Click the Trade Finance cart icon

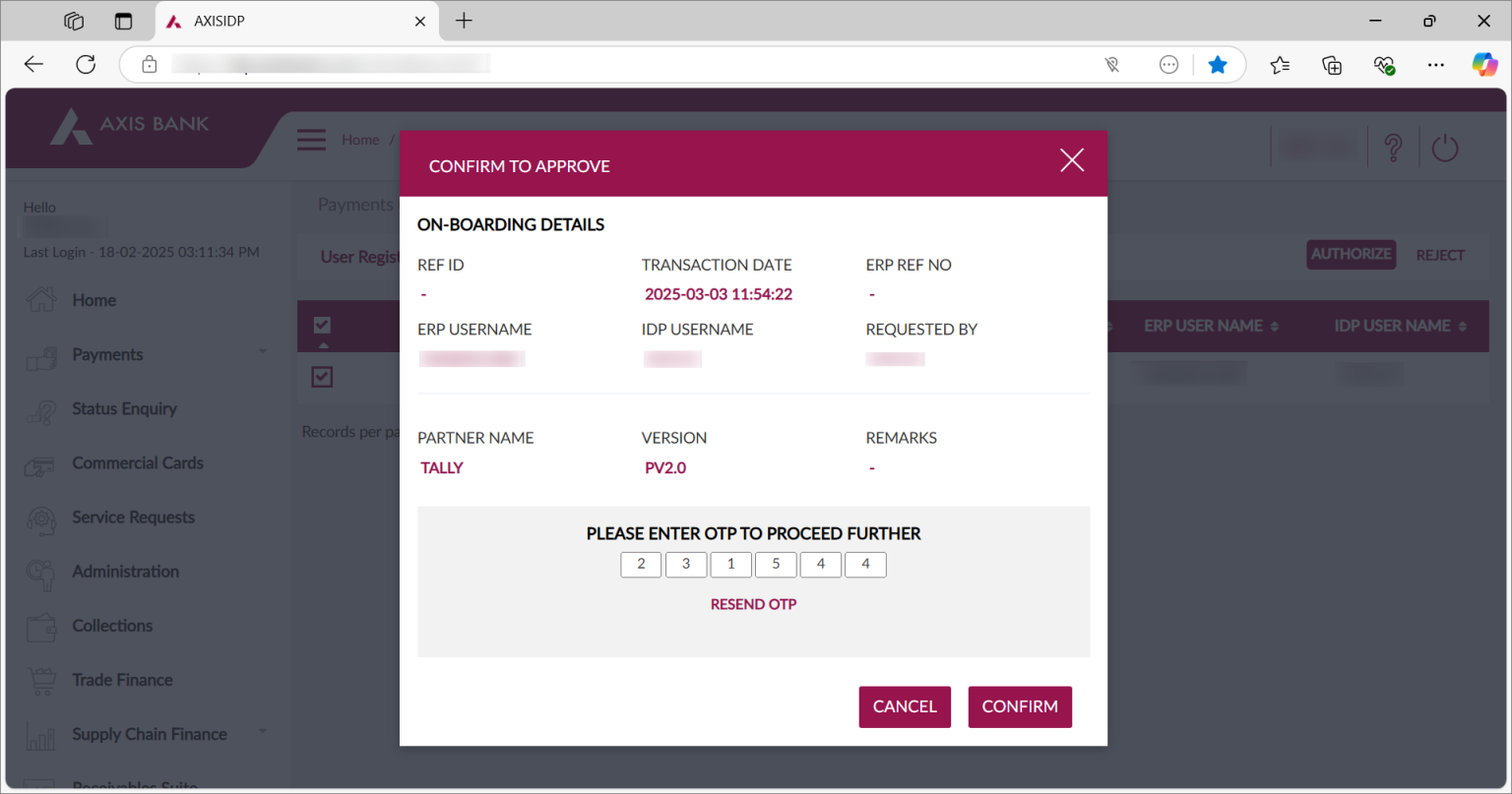point(39,679)
